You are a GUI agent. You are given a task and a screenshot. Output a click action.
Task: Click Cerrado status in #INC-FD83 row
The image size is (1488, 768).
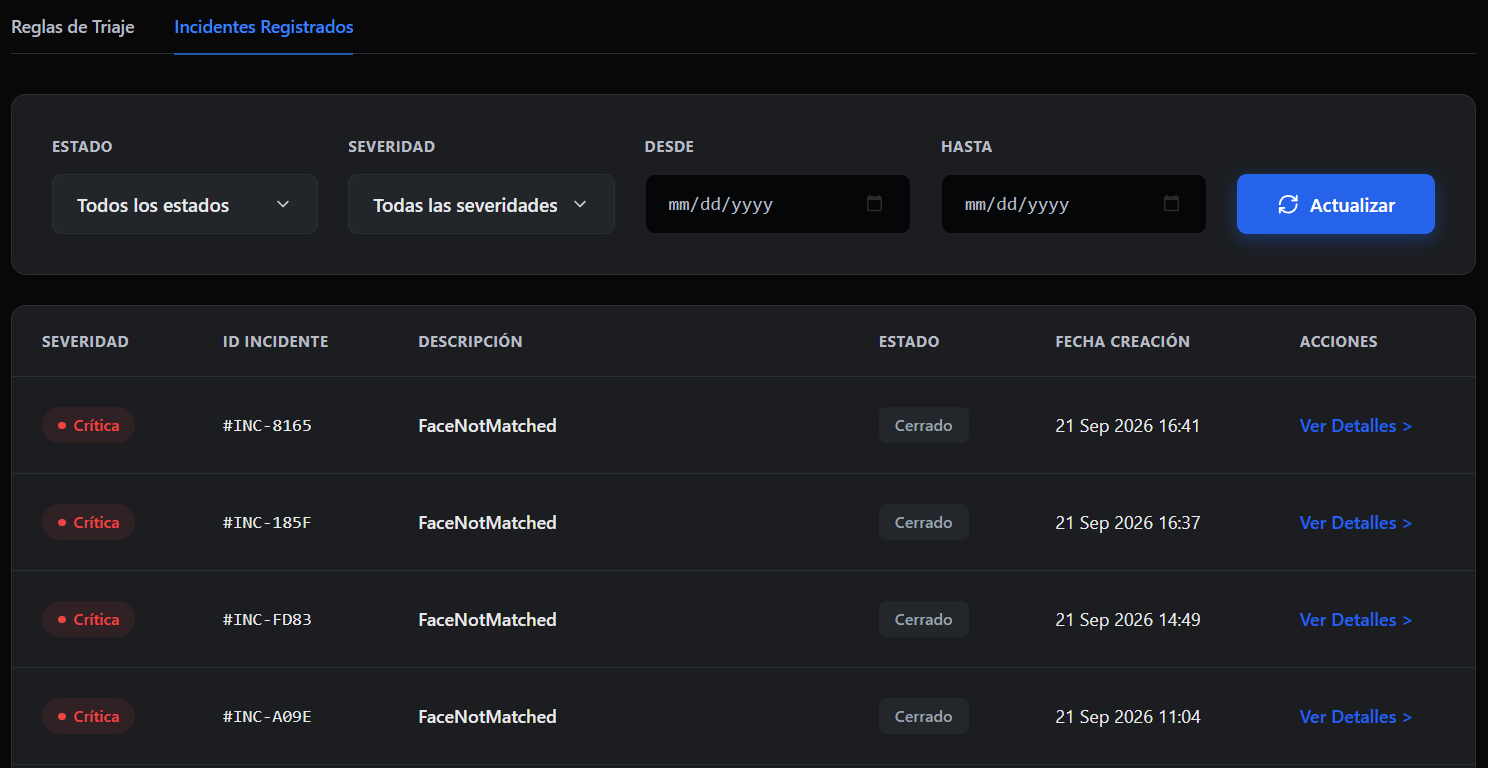(924, 619)
